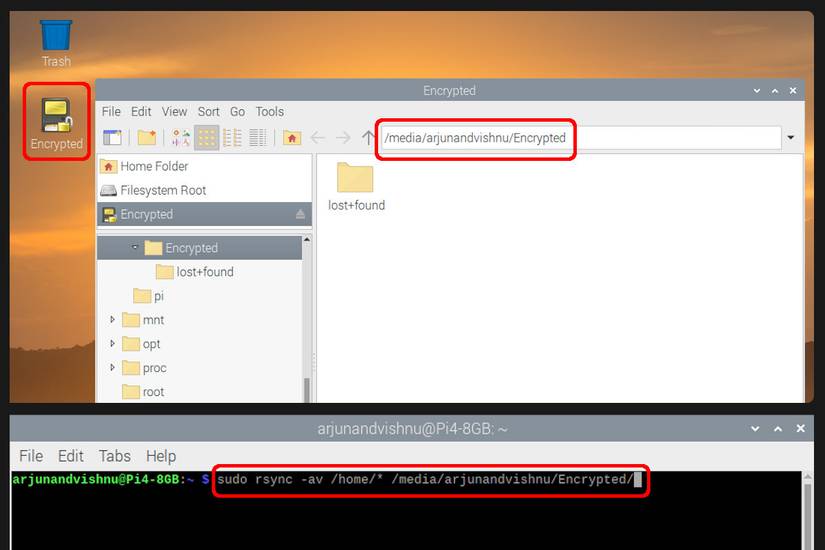
Task: Open the terminal File menu
Action: coord(31,456)
